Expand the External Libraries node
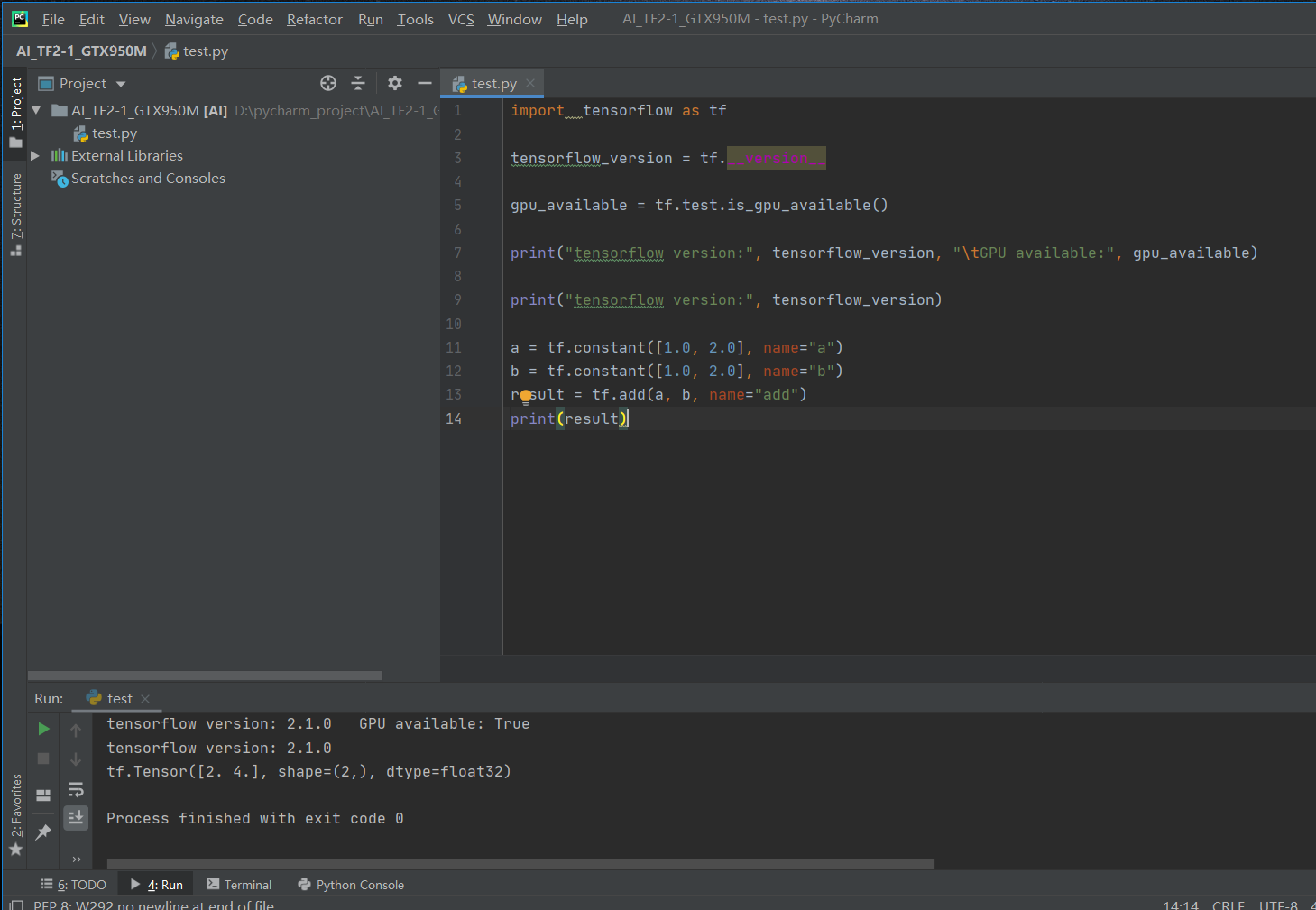This screenshot has height=910, width=1316. click(x=33, y=155)
